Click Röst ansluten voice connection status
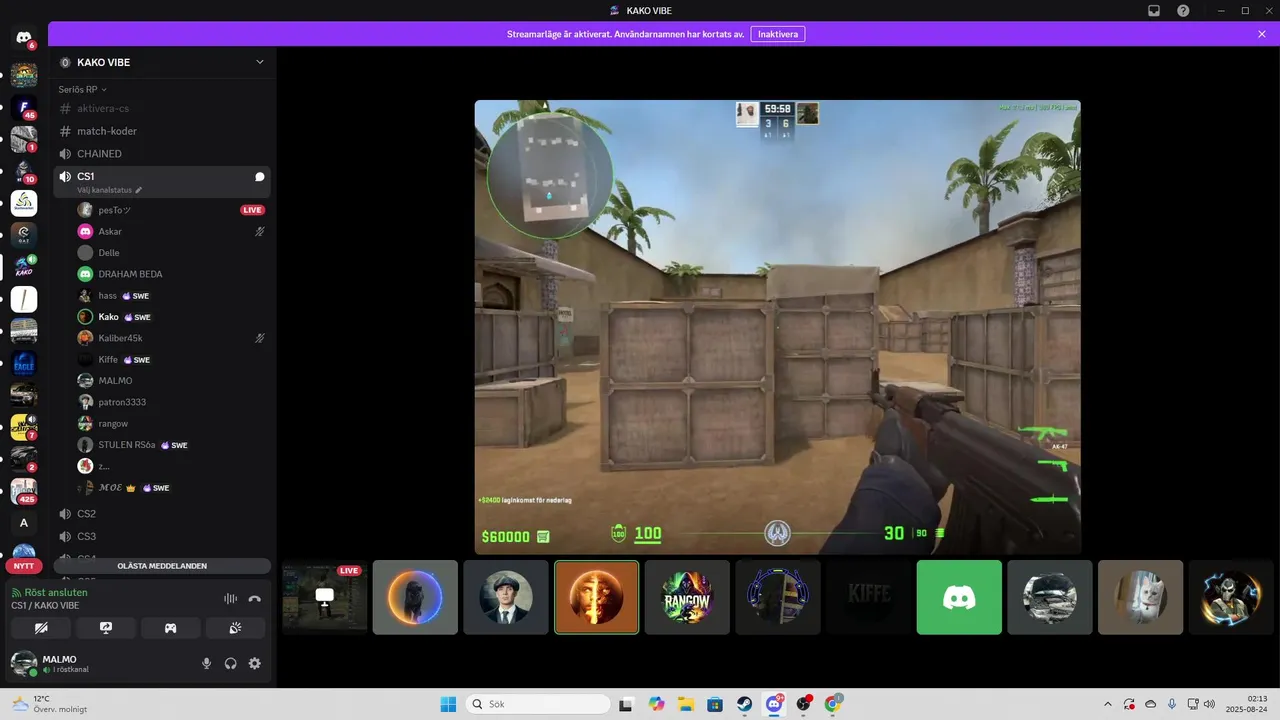 pos(54,593)
